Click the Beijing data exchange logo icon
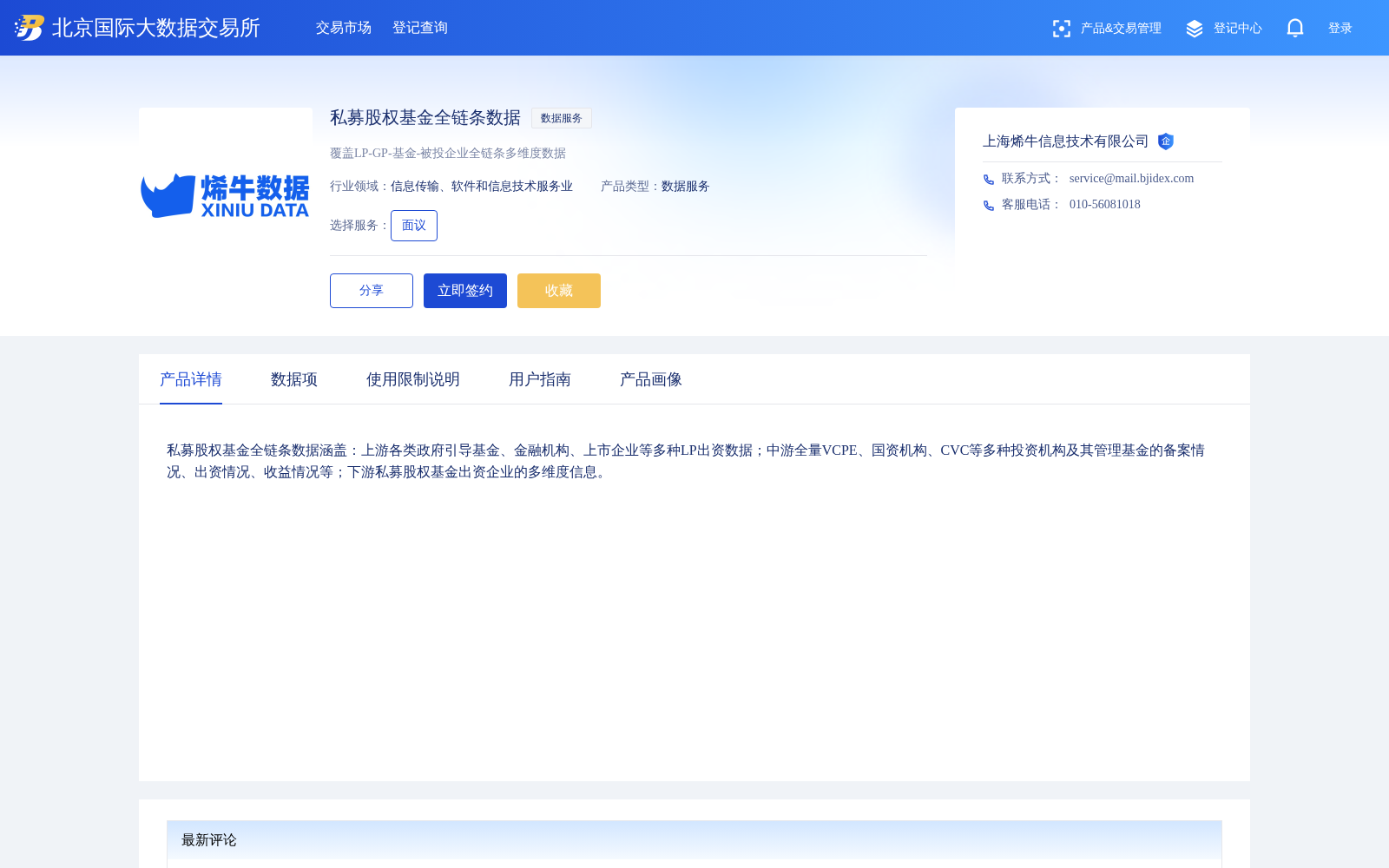The image size is (1389, 868). click(30, 28)
